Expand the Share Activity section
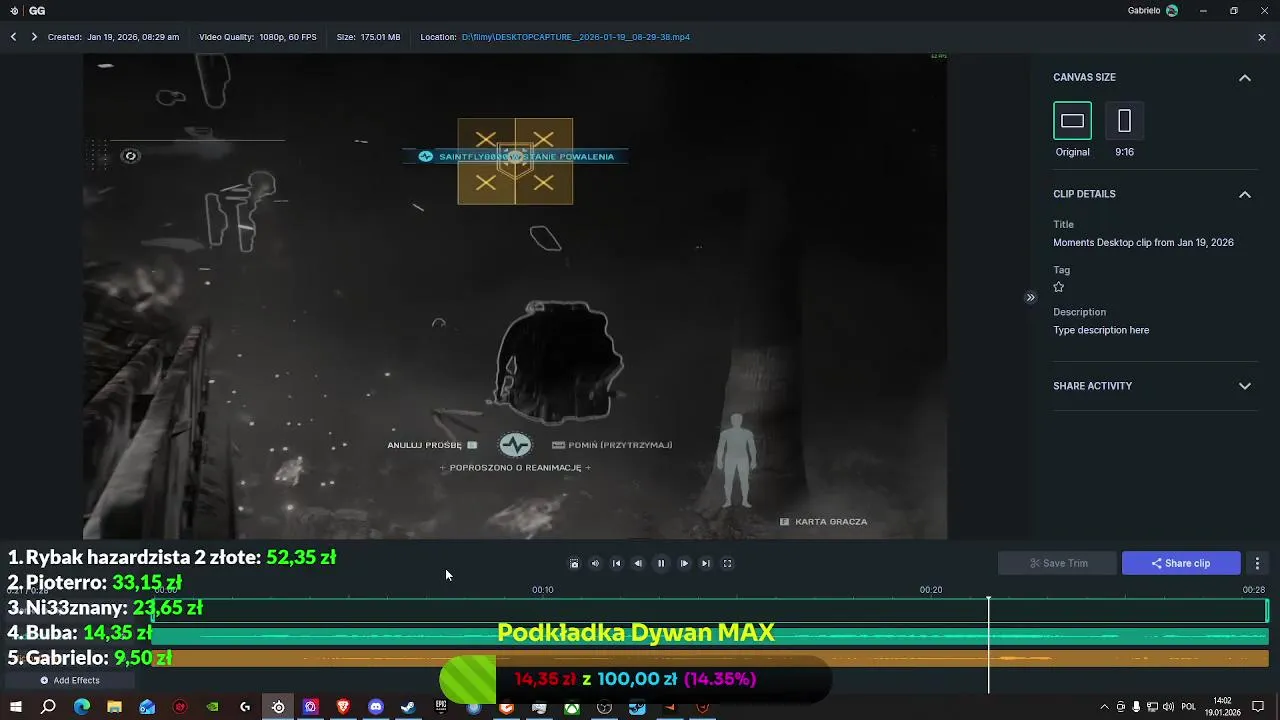Viewport: 1280px width, 720px height. pyautogui.click(x=1245, y=386)
